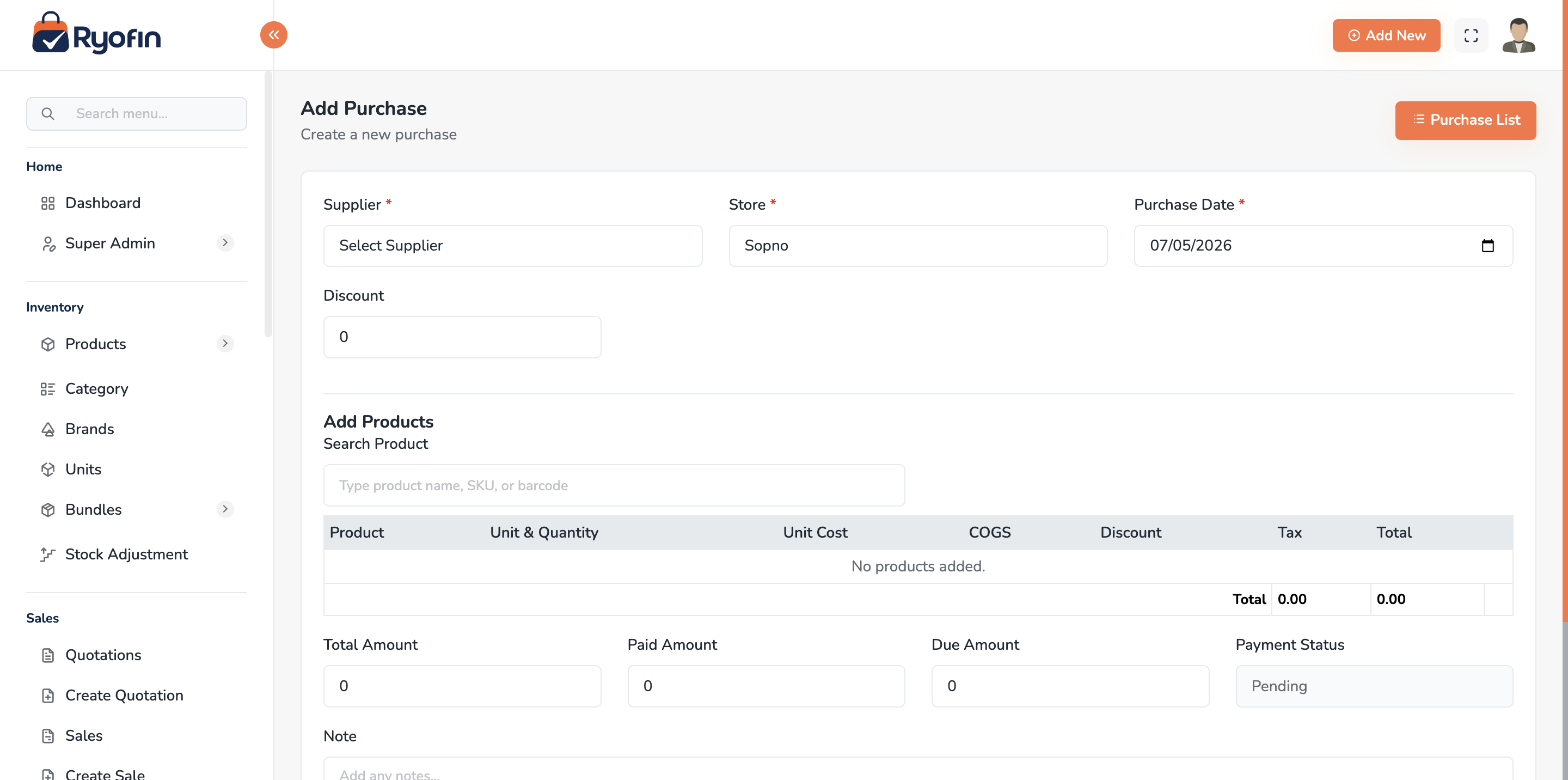Click the Quotations document icon

click(48, 655)
